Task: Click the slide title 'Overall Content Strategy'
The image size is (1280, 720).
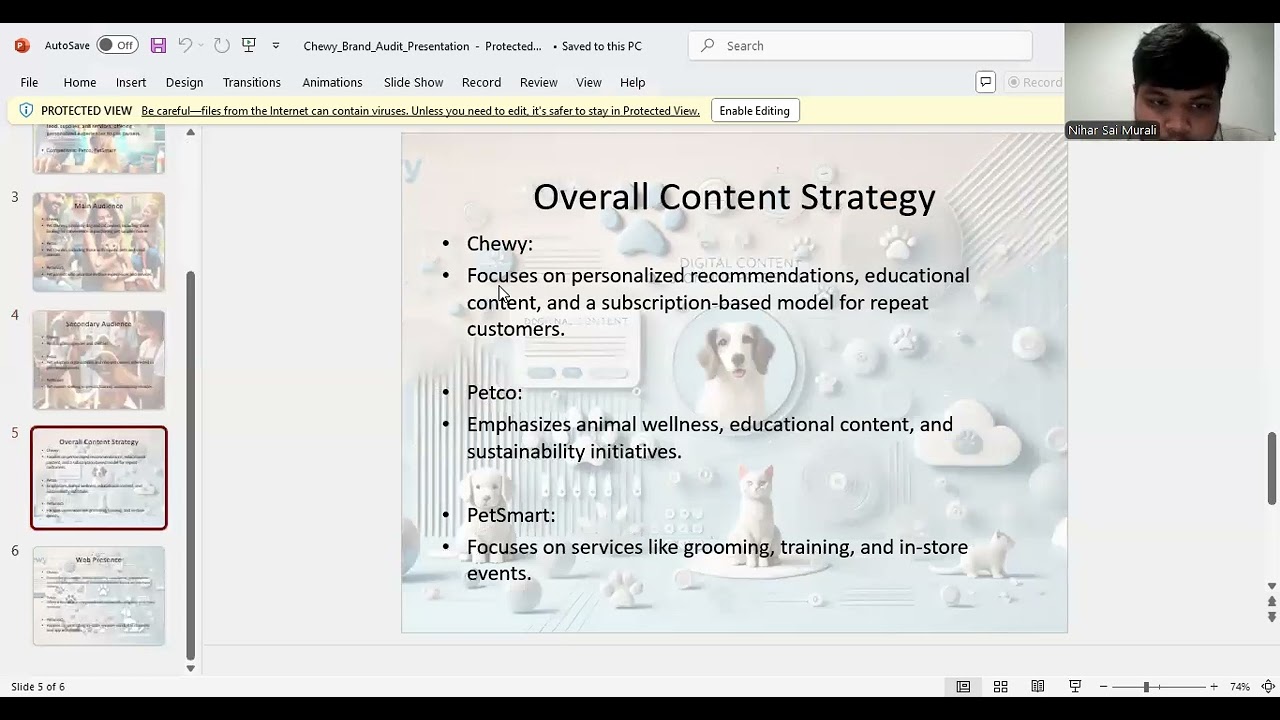Action: coord(734,197)
